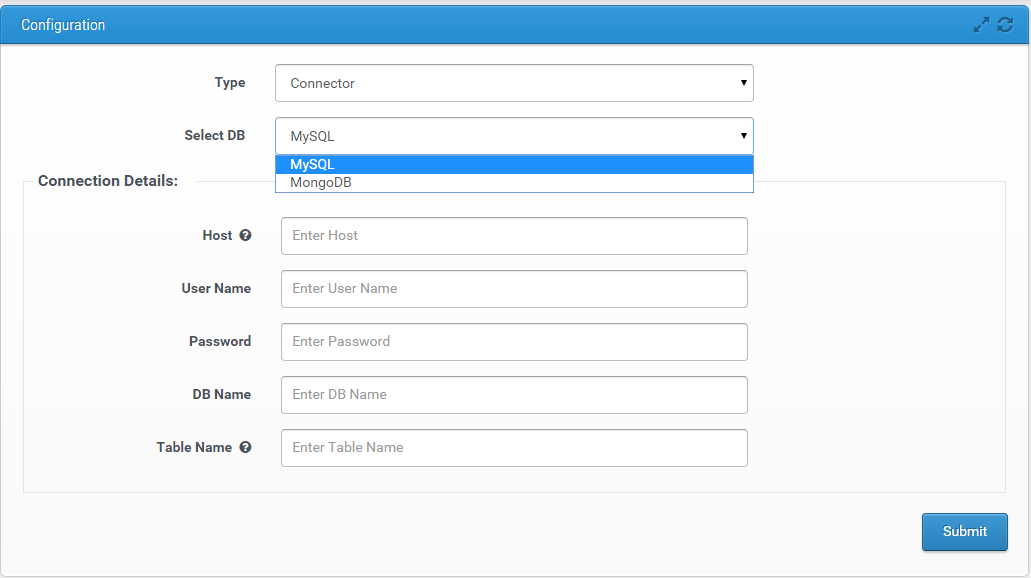Screen dimensions: 1031x578
Task: Focus the Enter Table Name field
Action: [514, 448]
